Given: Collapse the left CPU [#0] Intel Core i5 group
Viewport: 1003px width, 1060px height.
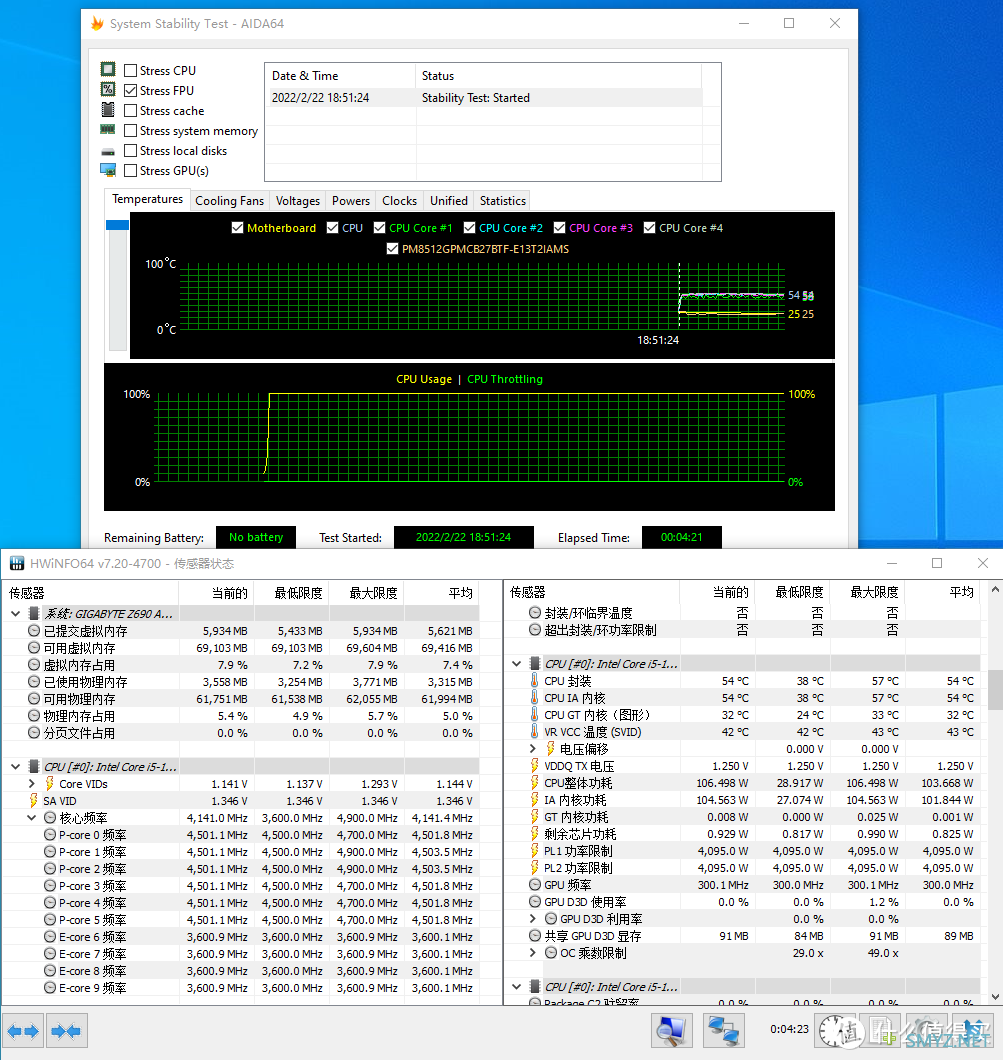Looking at the screenshot, I should (x=16, y=767).
